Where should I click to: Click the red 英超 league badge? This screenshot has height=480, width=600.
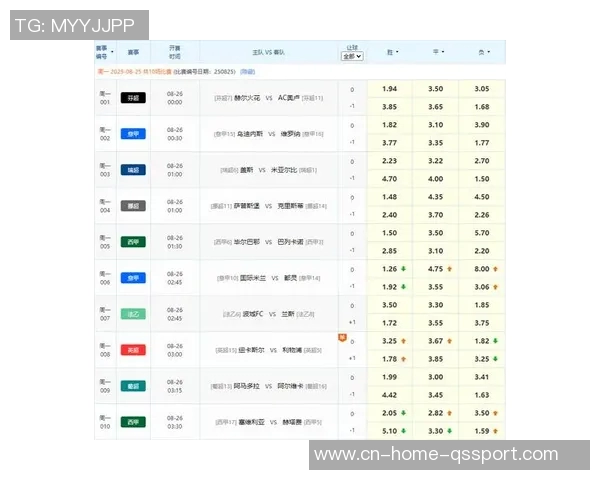click(x=133, y=350)
